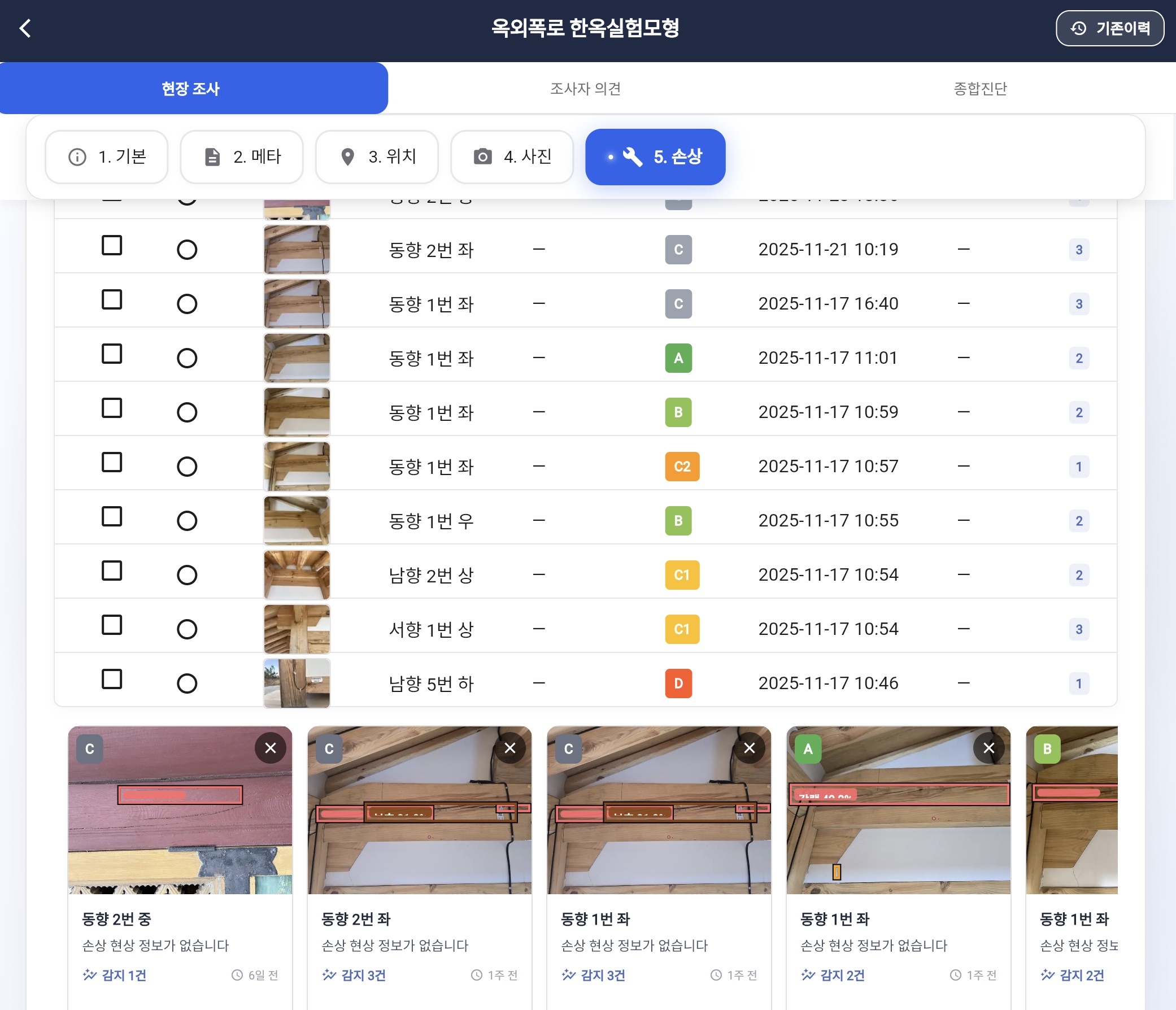This screenshot has width=1176, height=1010.
Task: Check the box for 동향 1번 우 row
Action: point(112,516)
